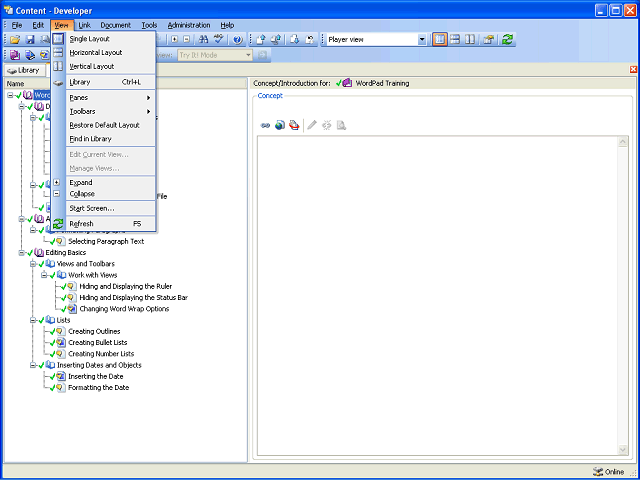Open the Properties toolbar icon
The image size is (640, 480).
click(489, 40)
